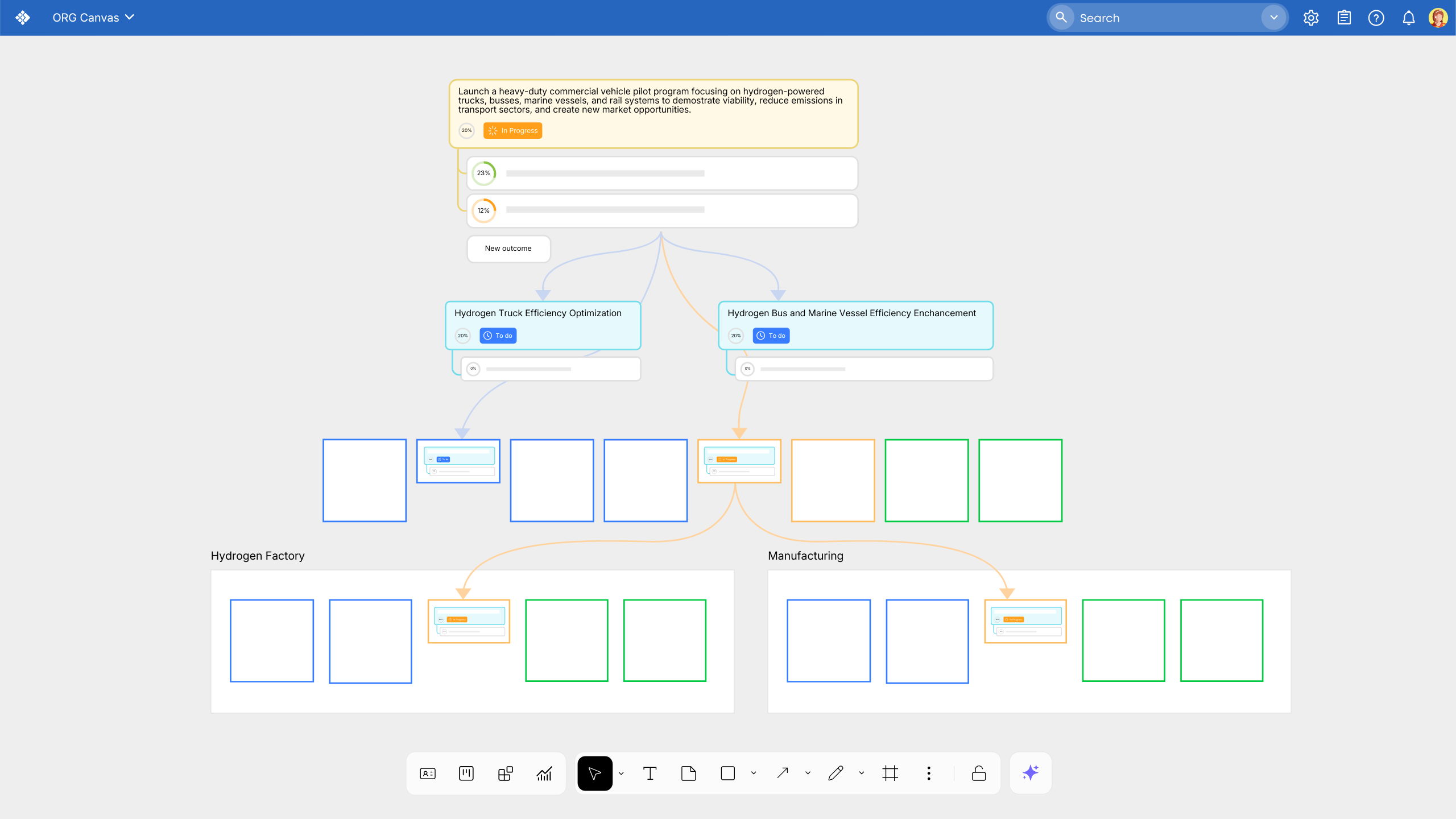Choose the arrow connector tool

(783, 773)
